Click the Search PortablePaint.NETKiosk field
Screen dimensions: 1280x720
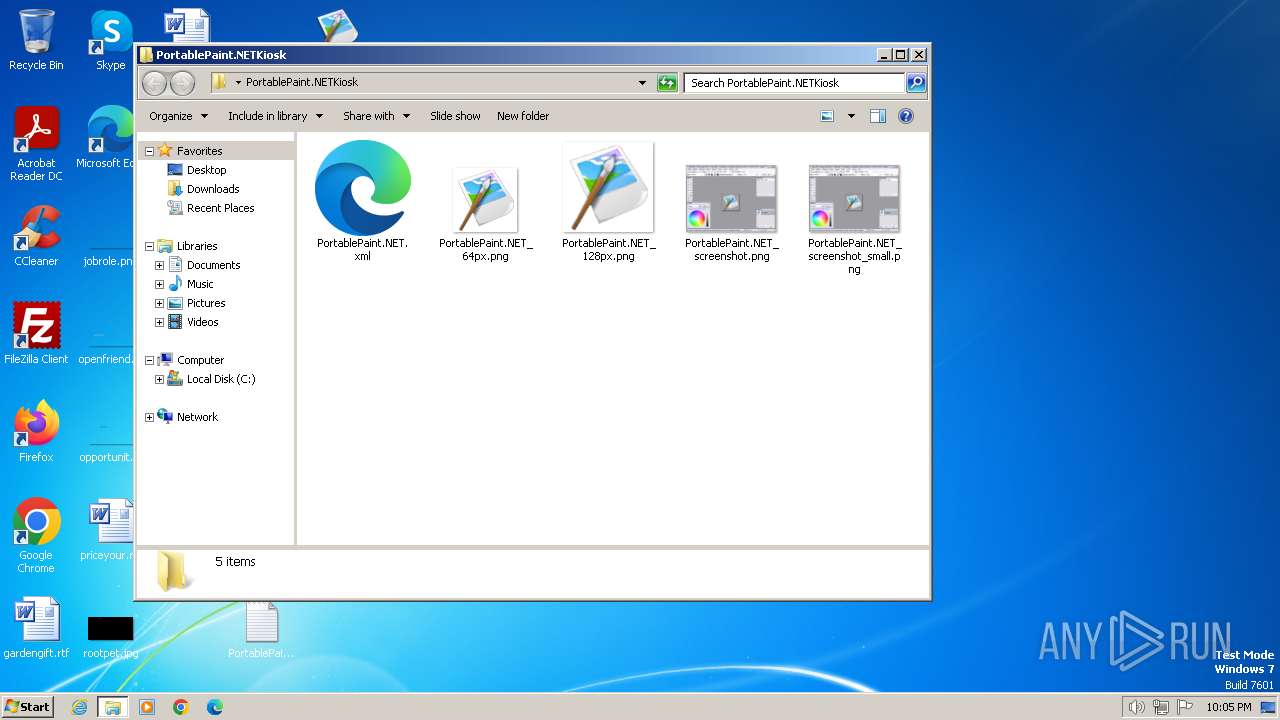click(795, 83)
